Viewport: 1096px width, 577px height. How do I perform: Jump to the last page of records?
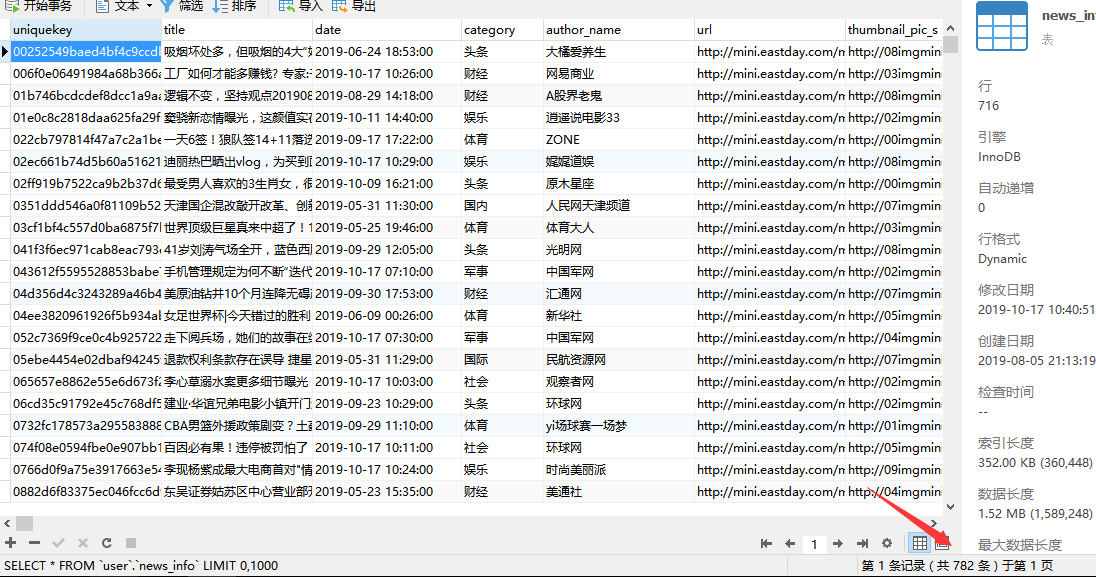pyautogui.click(x=863, y=543)
